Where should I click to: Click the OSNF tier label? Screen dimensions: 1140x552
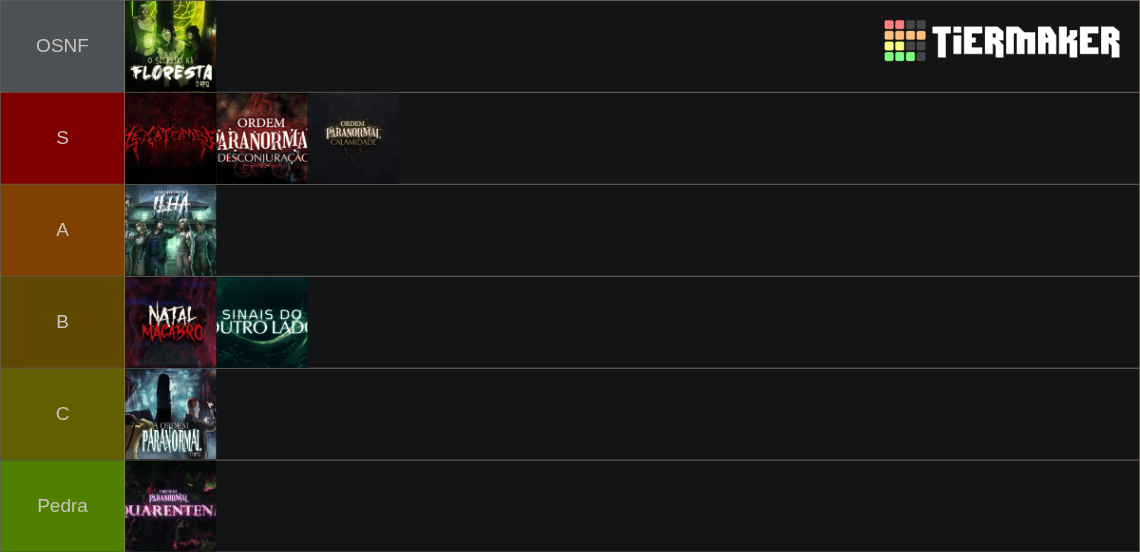pos(63,46)
